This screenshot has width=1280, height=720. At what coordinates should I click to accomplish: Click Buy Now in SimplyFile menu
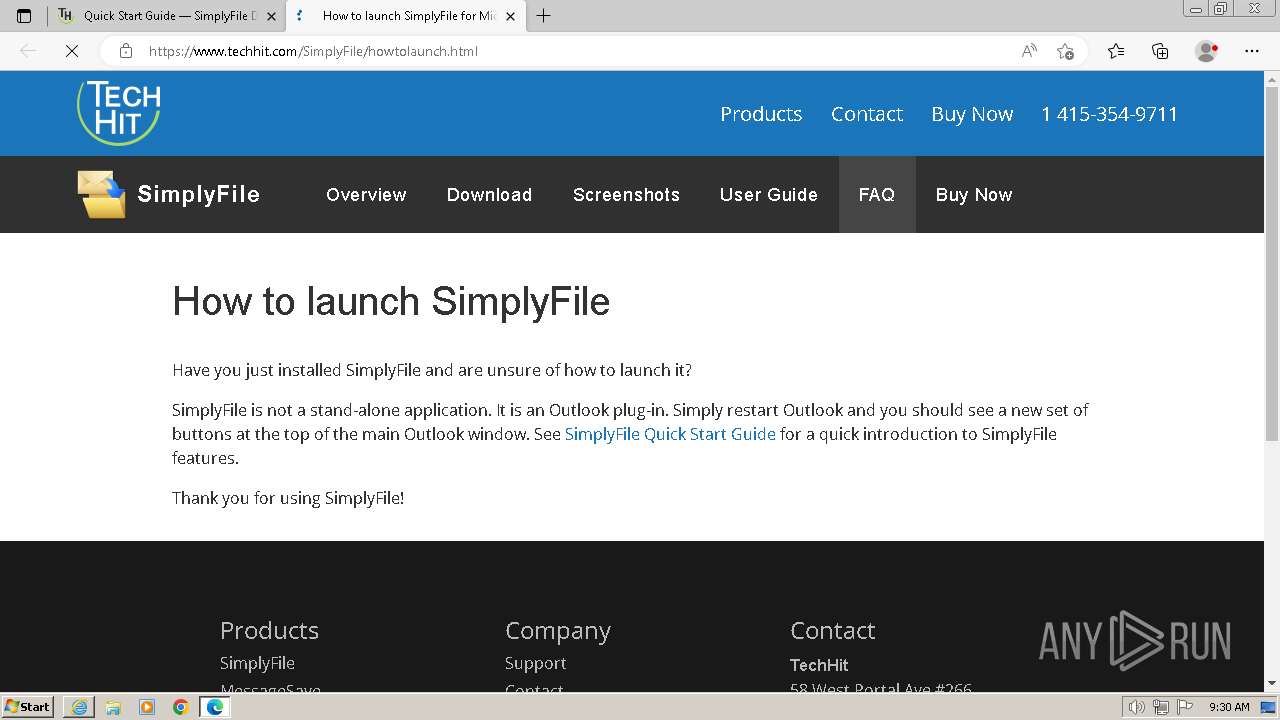coord(974,195)
